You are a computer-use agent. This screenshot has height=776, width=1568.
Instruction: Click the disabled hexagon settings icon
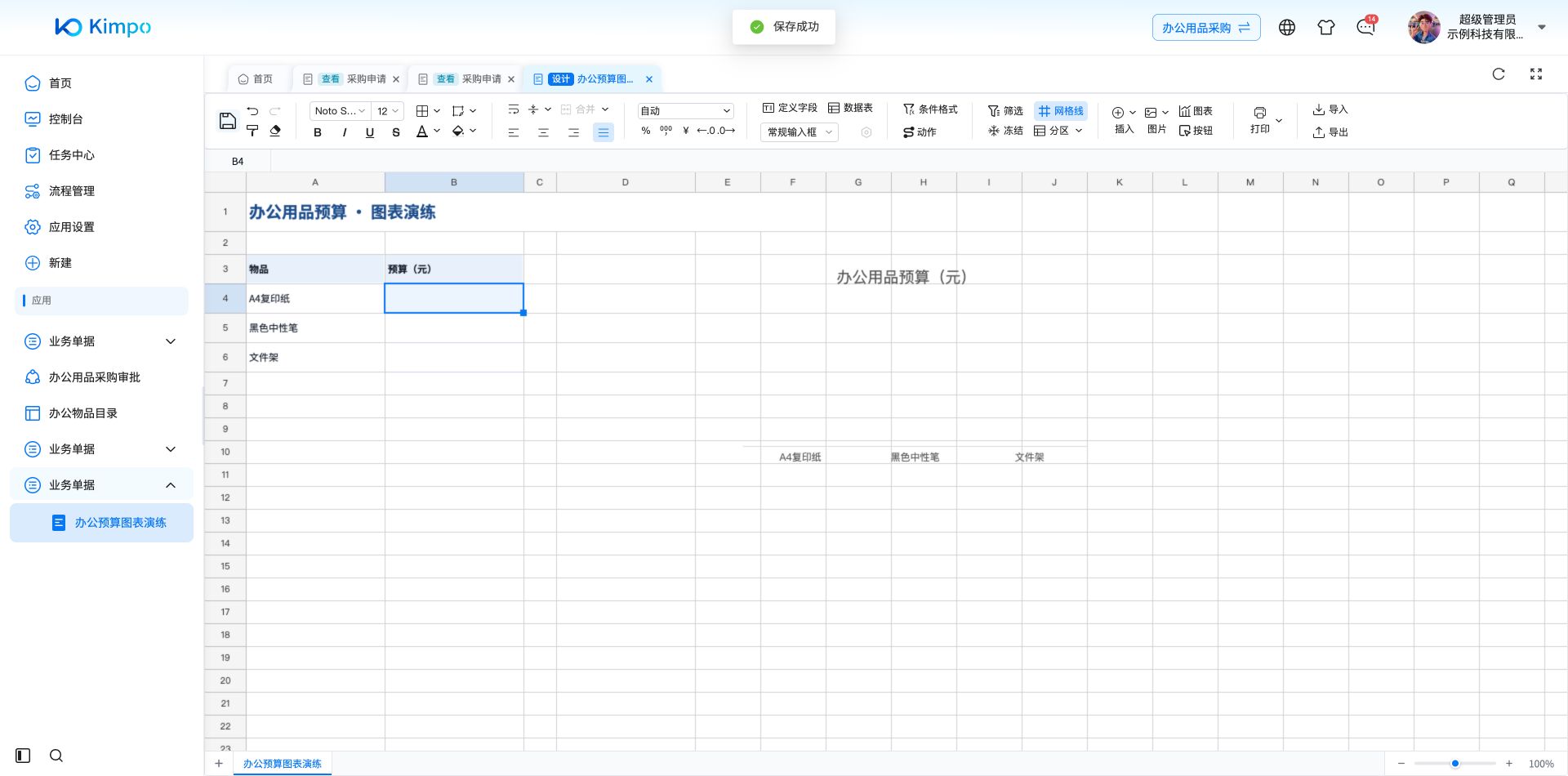coord(866,132)
